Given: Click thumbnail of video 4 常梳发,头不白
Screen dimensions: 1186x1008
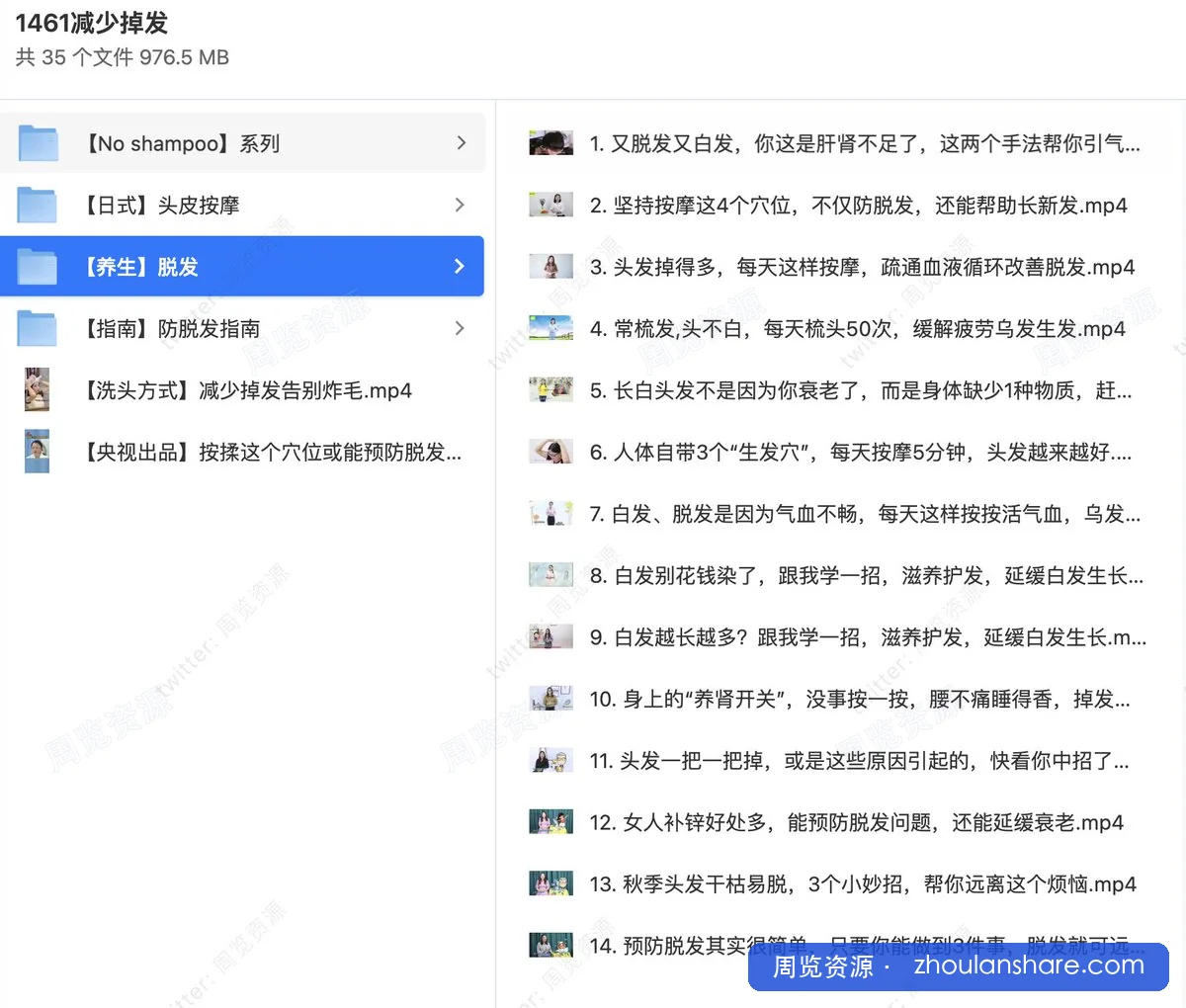Looking at the screenshot, I should point(551,328).
